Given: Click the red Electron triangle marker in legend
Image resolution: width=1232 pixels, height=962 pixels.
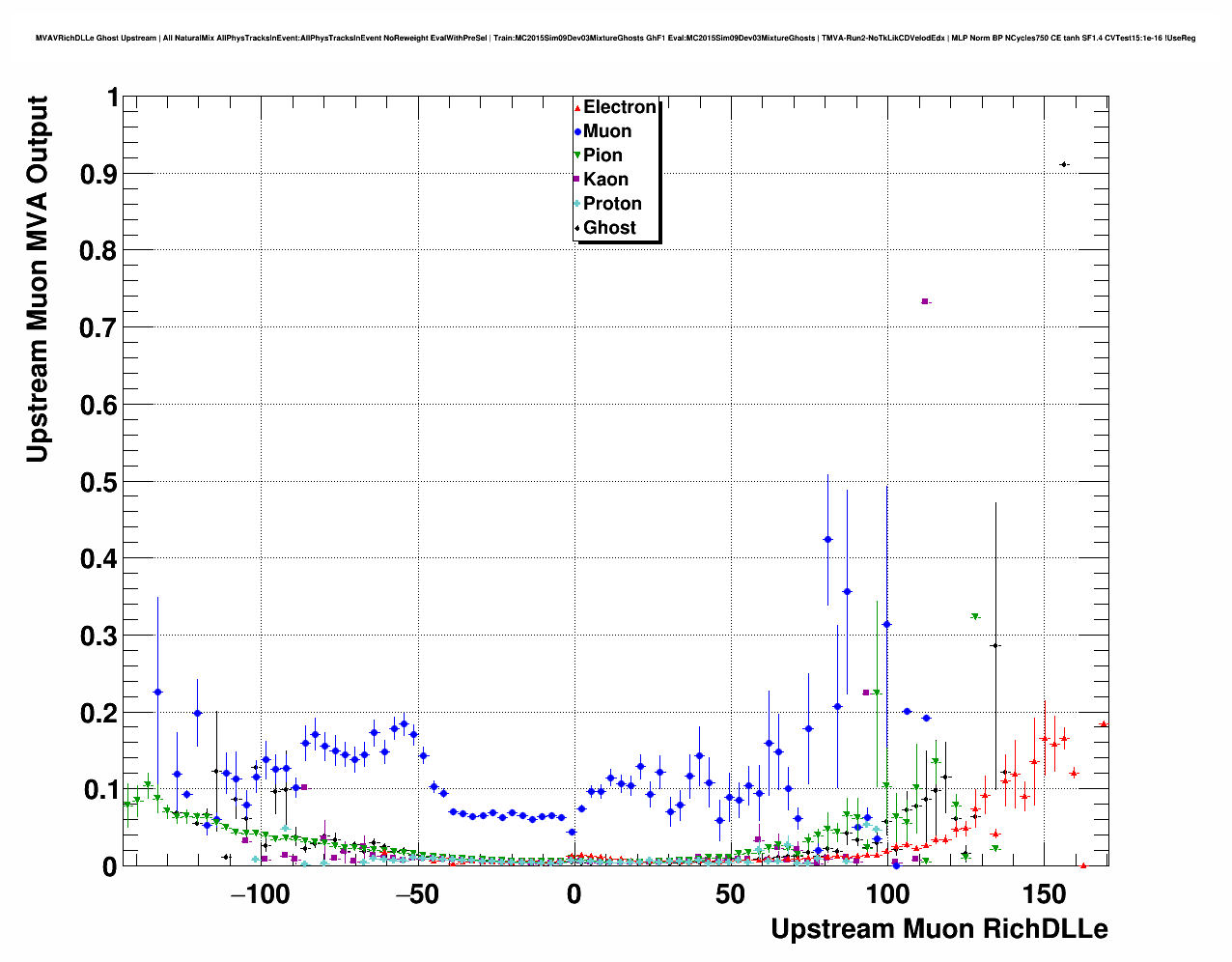Looking at the screenshot, I should pos(577,108).
